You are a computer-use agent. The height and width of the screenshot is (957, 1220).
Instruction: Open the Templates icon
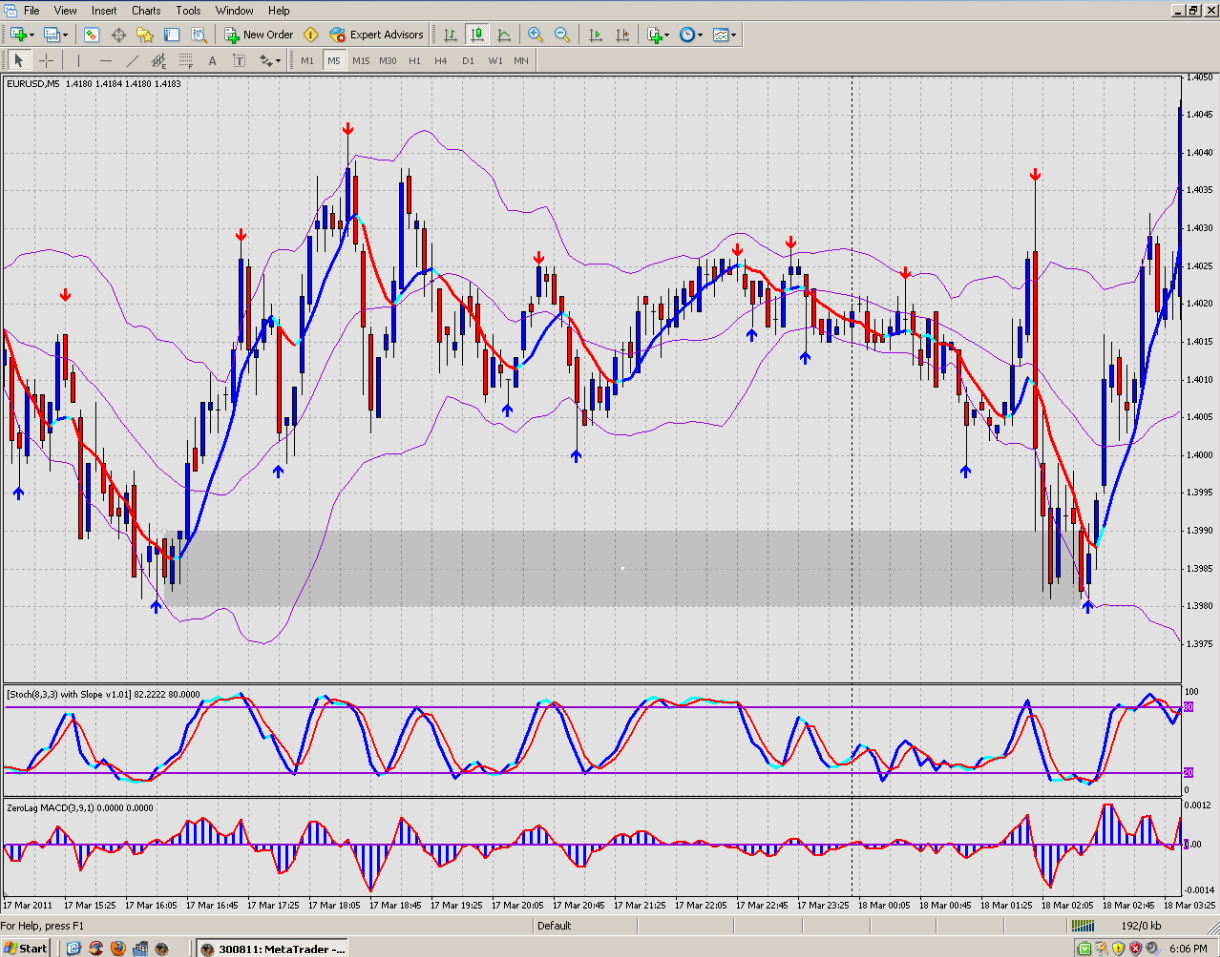(x=719, y=34)
